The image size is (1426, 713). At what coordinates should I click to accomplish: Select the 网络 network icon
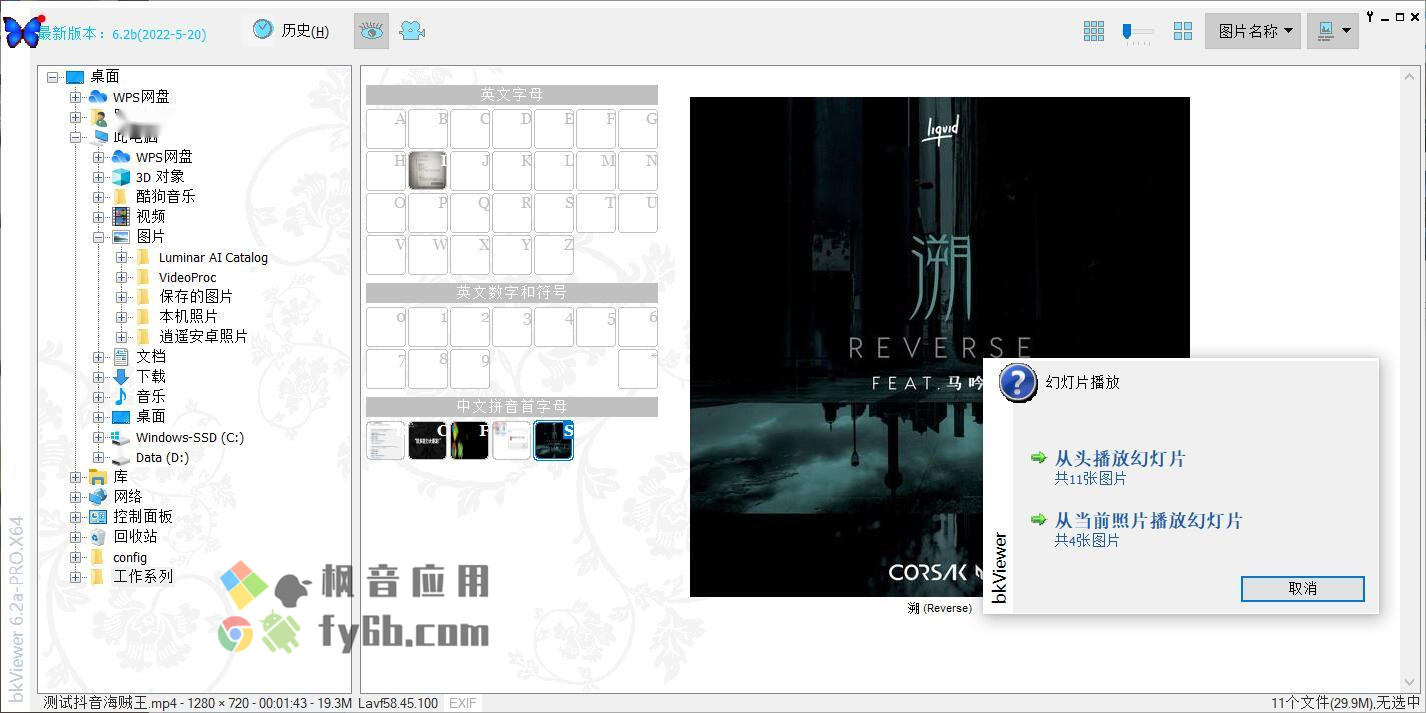pos(98,497)
